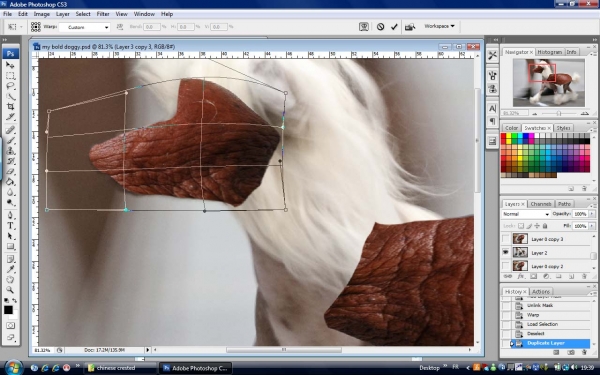The width and height of the screenshot is (600, 375).
Task: Open the Workspace dropdown
Action: (x=439, y=26)
